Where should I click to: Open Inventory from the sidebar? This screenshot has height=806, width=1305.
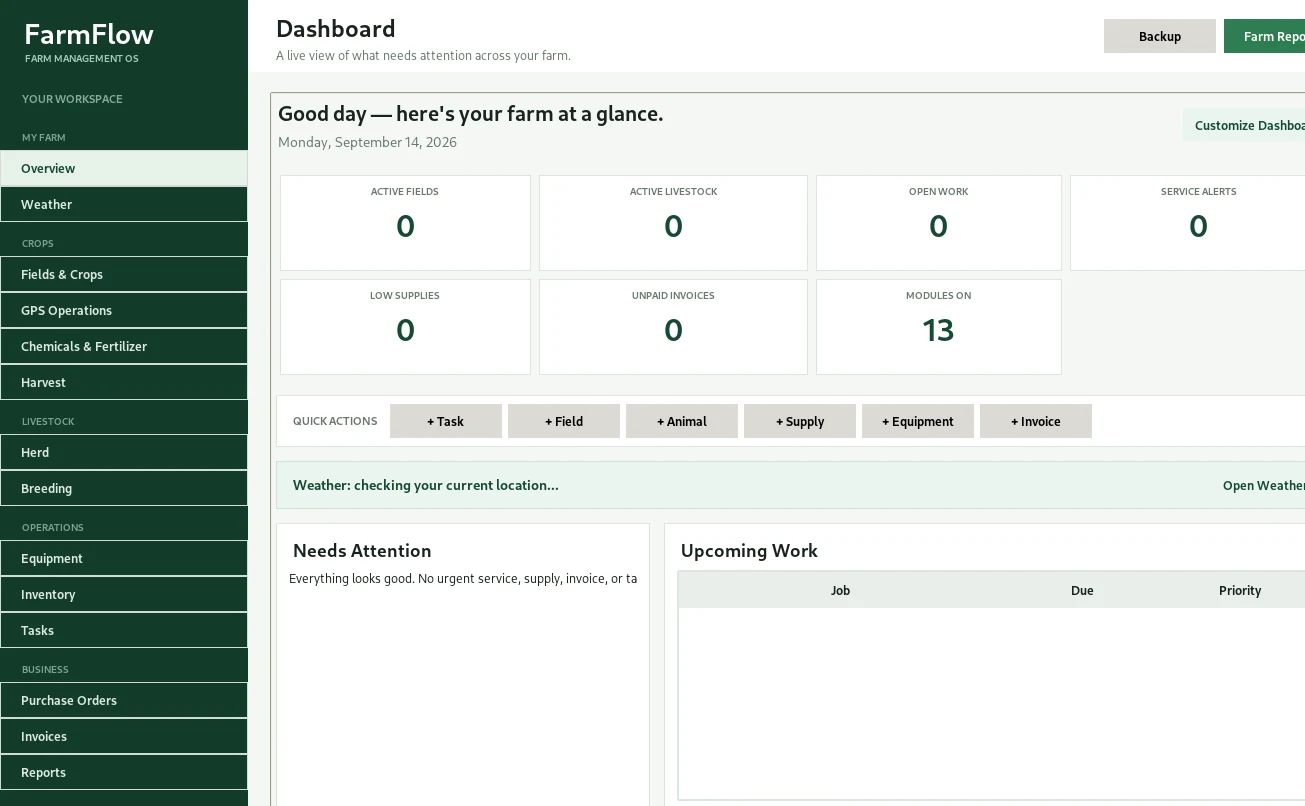[124, 594]
